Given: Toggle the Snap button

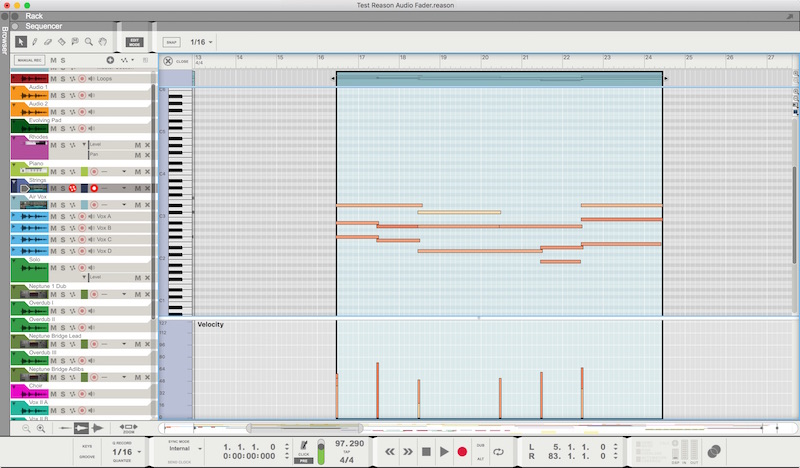Looking at the screenshot, I should click(170, 42).
